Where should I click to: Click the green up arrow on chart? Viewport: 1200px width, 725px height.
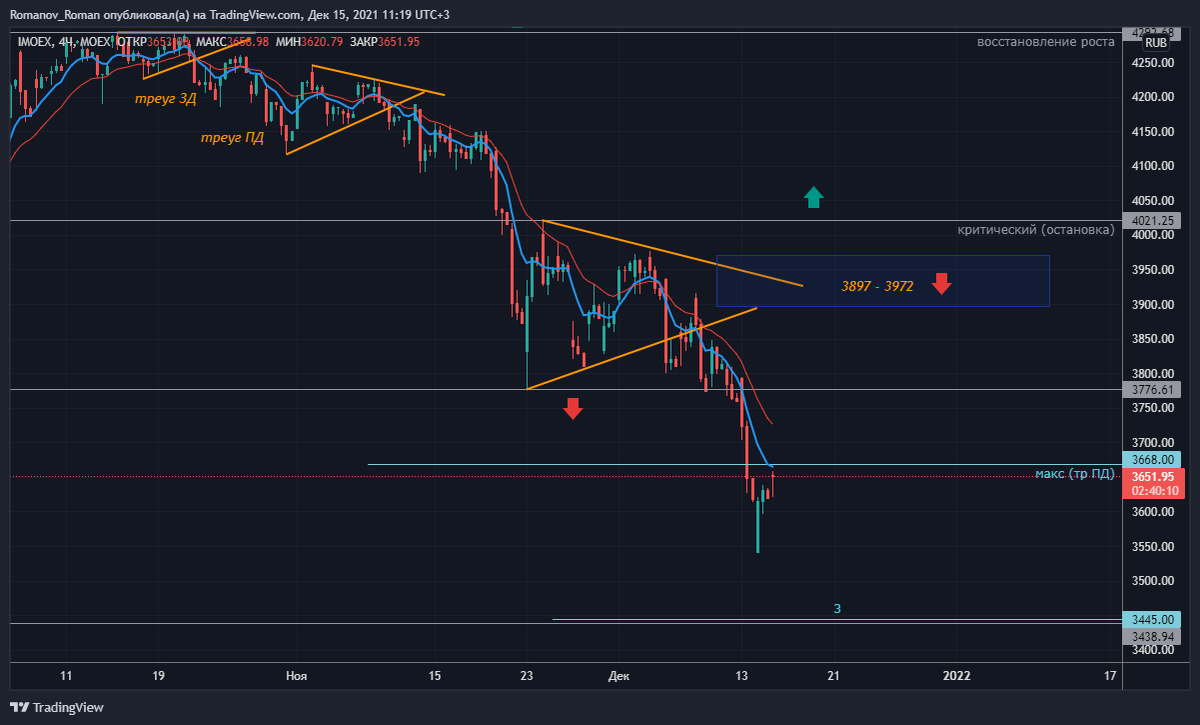[x=813, y=197]
